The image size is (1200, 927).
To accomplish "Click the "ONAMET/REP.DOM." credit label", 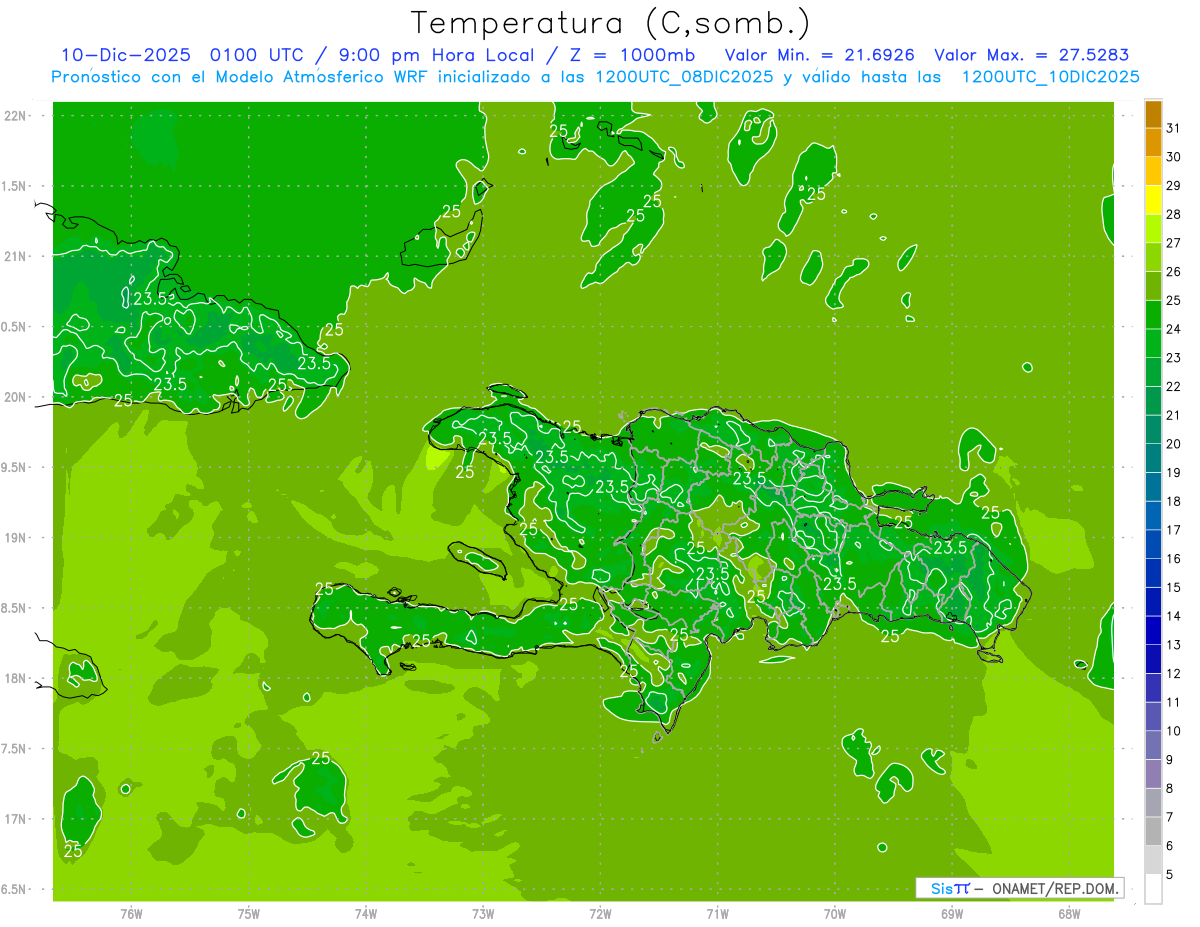I will 1055,888.
